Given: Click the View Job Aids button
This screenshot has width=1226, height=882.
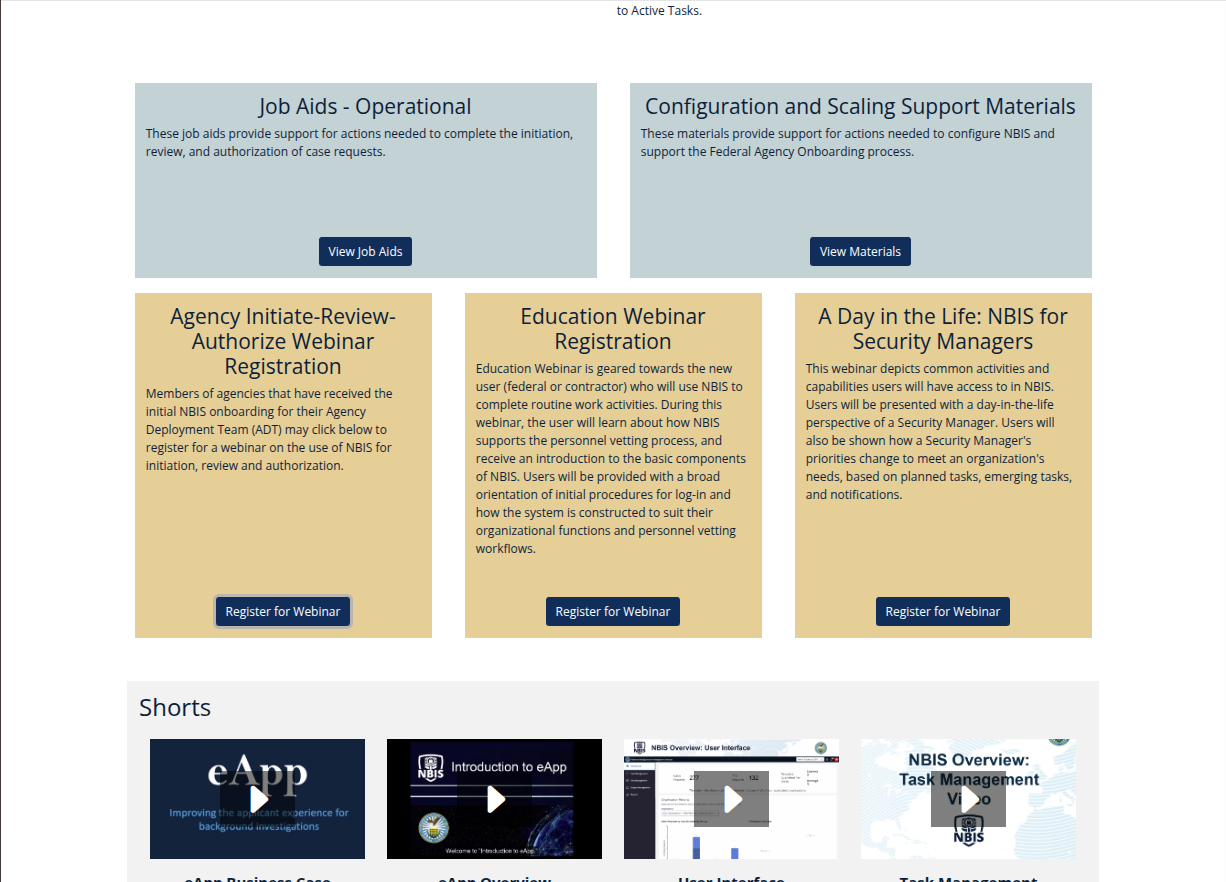Looking at the screenshot, I should pos(365,251).
